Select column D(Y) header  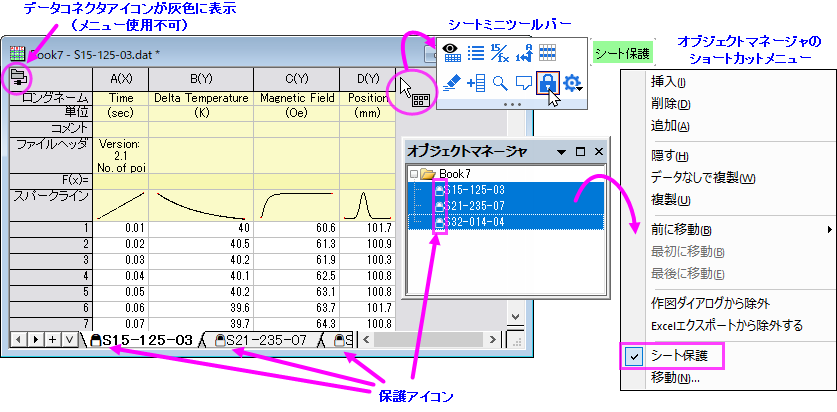tap(368, 80)
